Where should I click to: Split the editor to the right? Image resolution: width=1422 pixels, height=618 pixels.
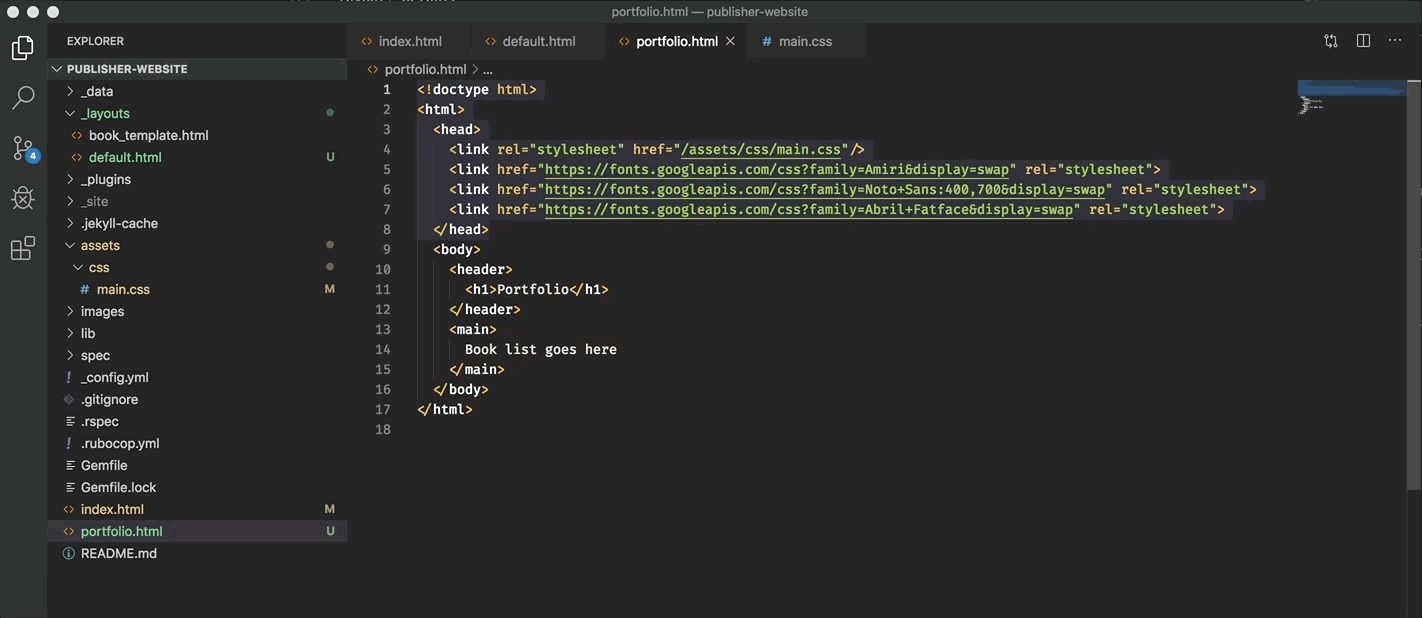pos(1363,41)
